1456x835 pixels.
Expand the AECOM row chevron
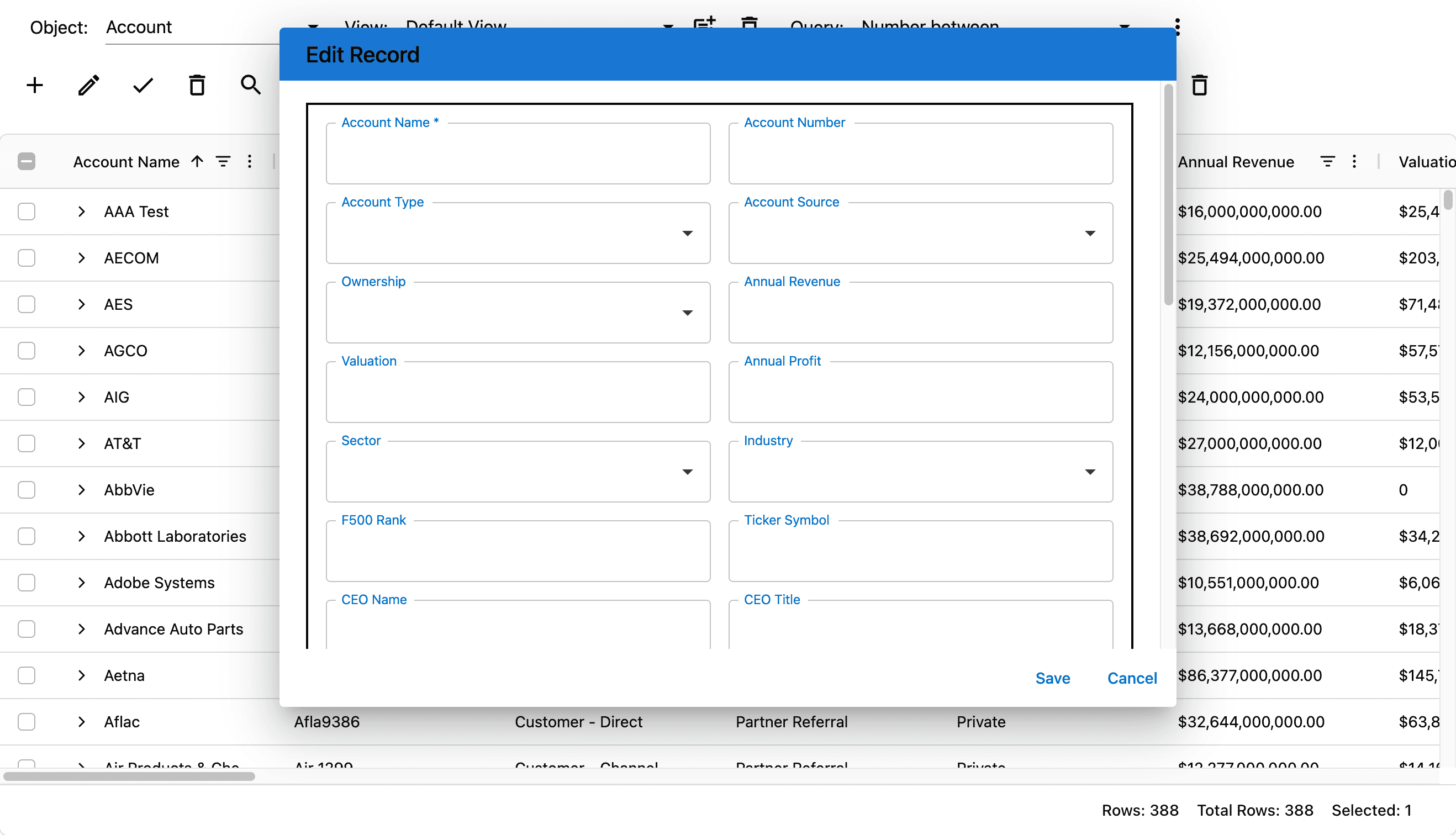[x=81, y=258]
